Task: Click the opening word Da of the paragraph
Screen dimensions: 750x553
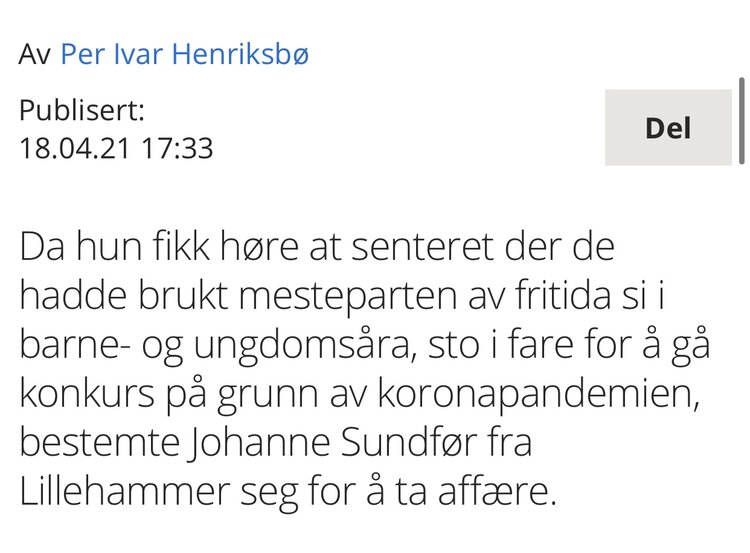Action: 42,246
